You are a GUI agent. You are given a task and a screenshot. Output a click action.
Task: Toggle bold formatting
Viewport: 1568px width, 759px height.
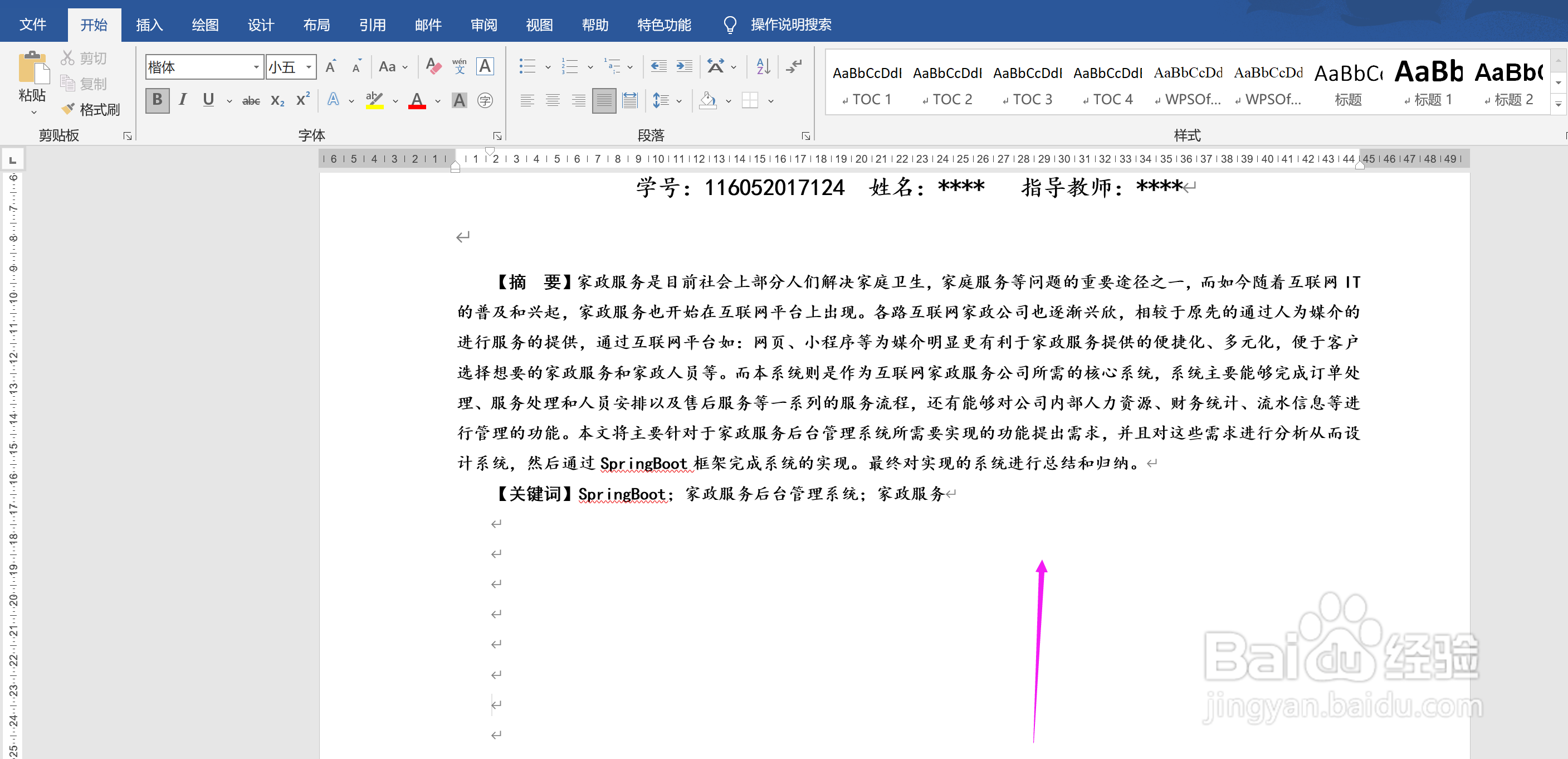coord(158,100)
